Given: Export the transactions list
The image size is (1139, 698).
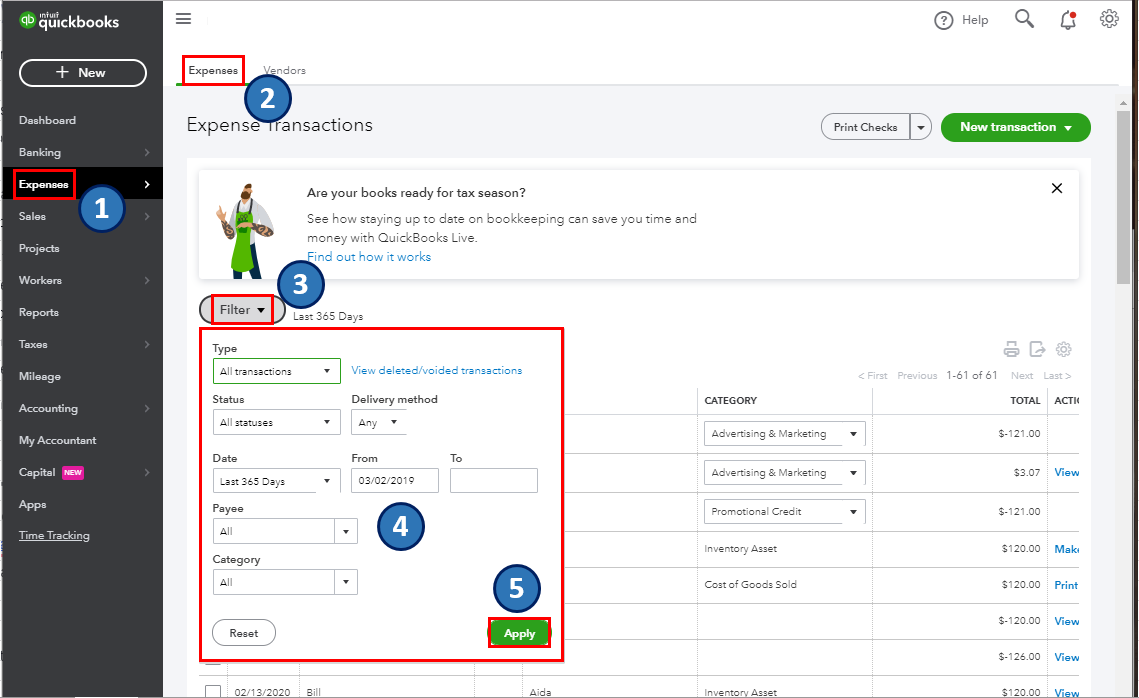Looking at the screenshot, I should pos(1037,349).
